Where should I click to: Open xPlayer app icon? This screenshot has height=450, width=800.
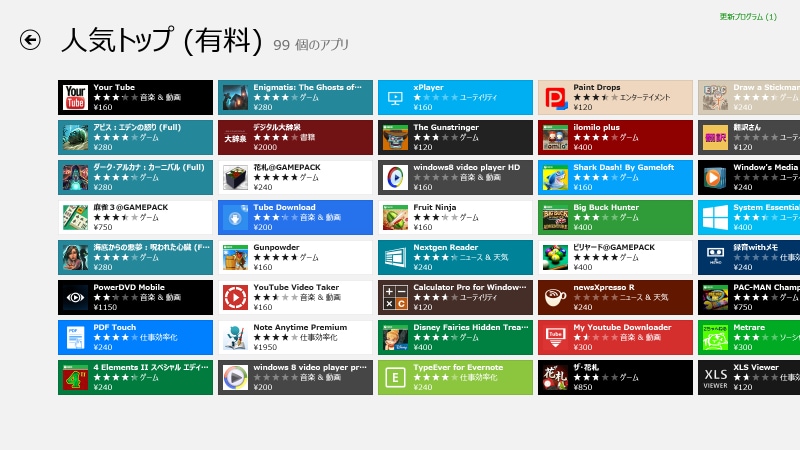click(x=395, y=97)
